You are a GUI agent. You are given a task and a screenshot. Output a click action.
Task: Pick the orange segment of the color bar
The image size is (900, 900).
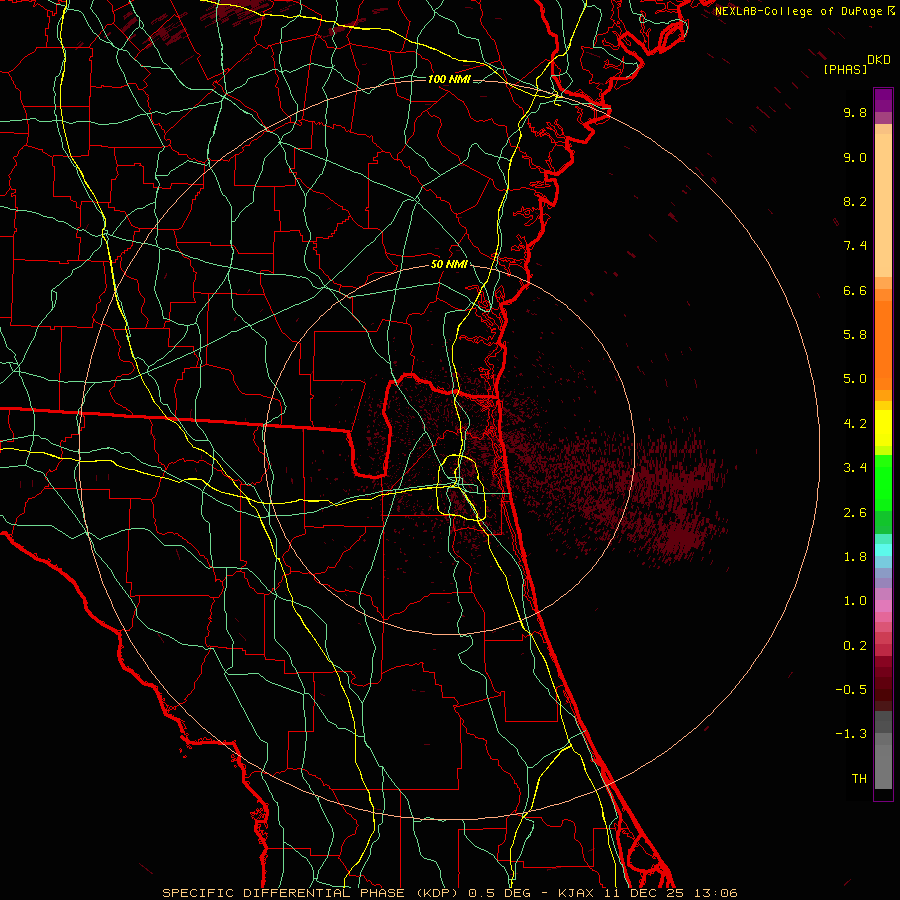883,344
